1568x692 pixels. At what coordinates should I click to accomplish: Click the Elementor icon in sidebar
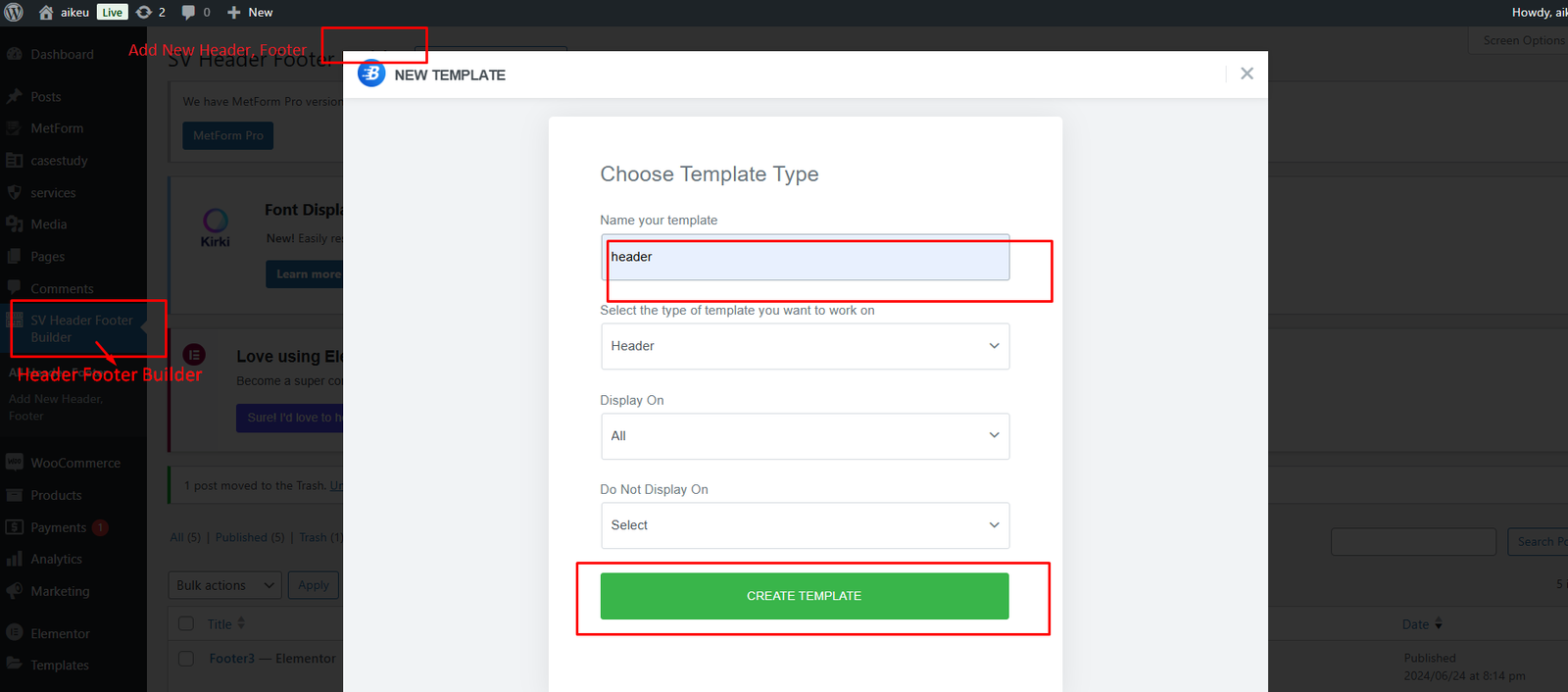click(x=15, y=633)
